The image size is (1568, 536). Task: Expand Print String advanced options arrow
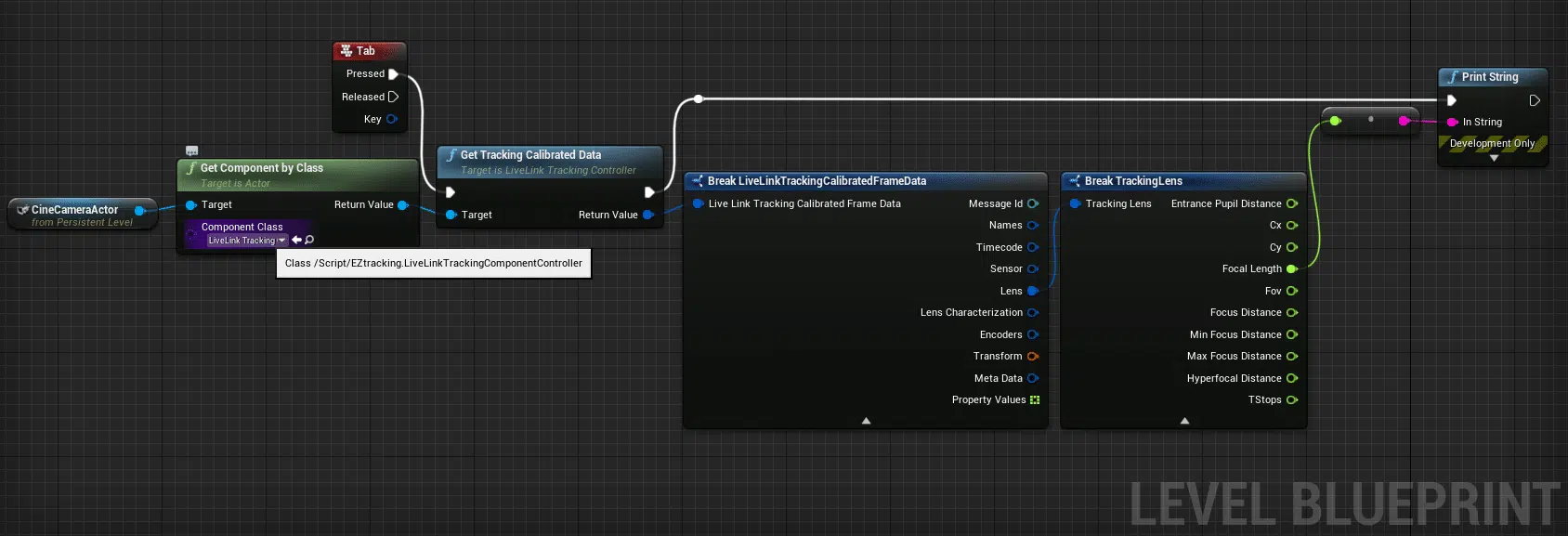click(x=1494, y=159)
